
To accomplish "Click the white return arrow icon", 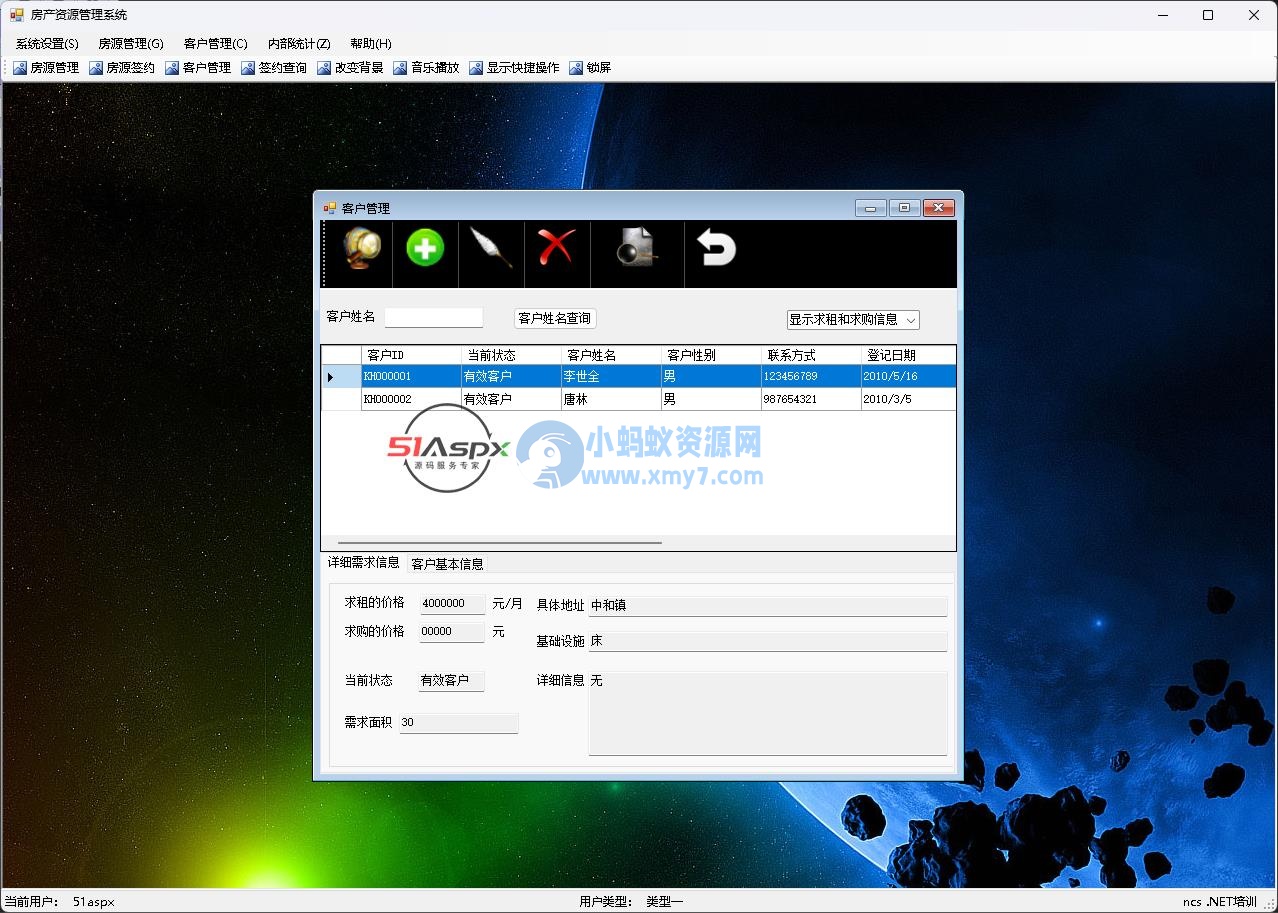I will tap(716, 248).
